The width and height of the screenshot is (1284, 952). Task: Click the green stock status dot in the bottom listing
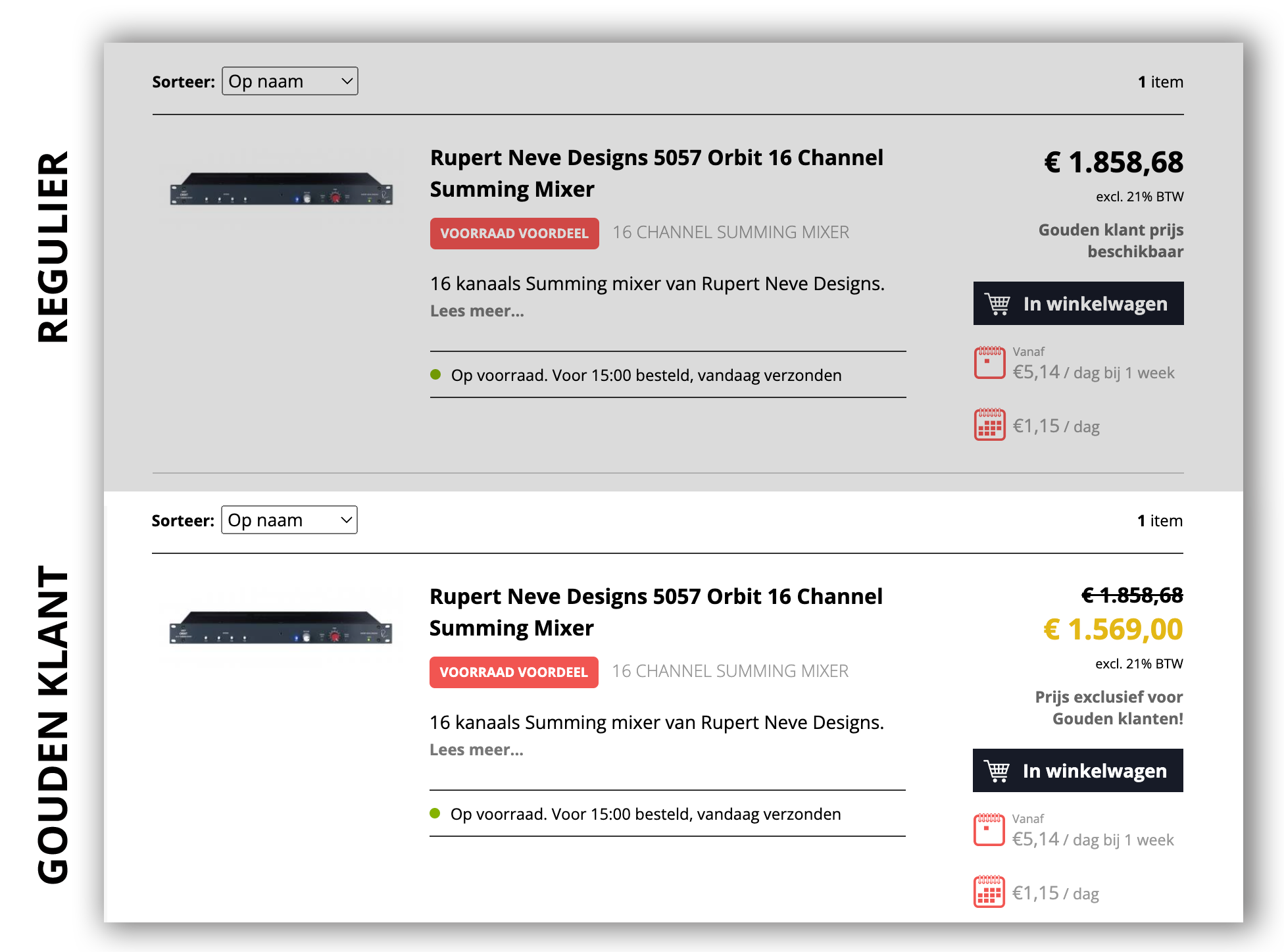[x=435, y=814]
